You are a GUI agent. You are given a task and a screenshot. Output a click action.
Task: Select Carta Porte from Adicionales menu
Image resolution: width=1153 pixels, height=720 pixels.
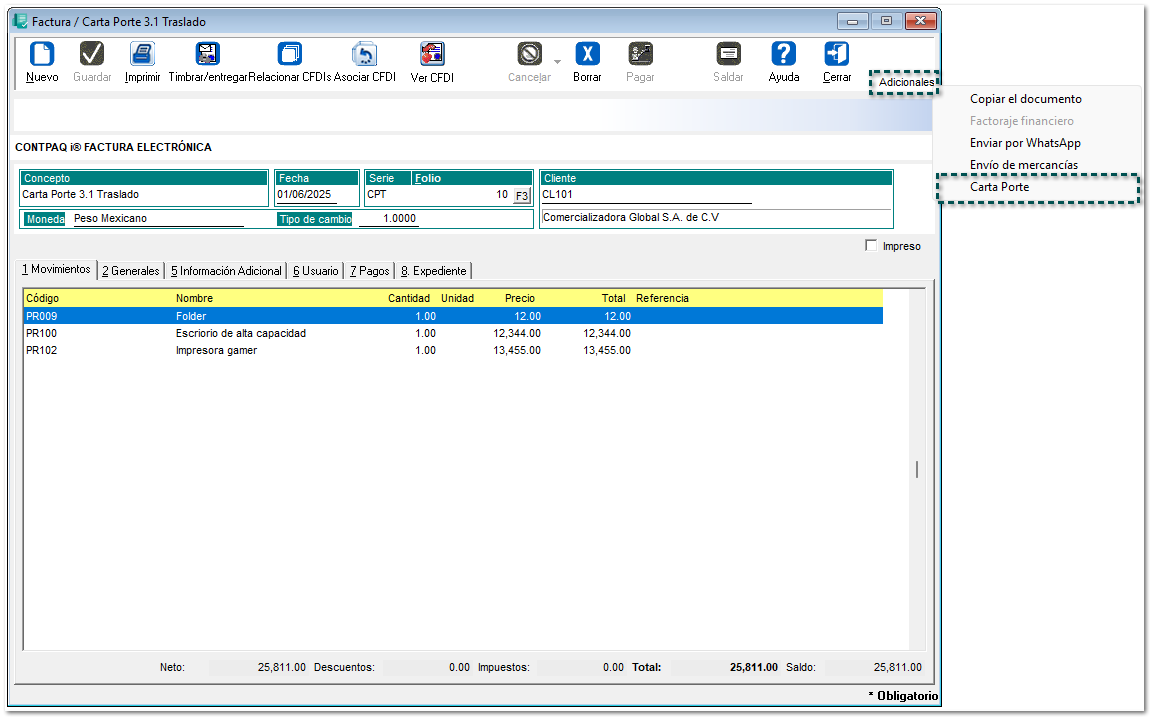(999, 187)
